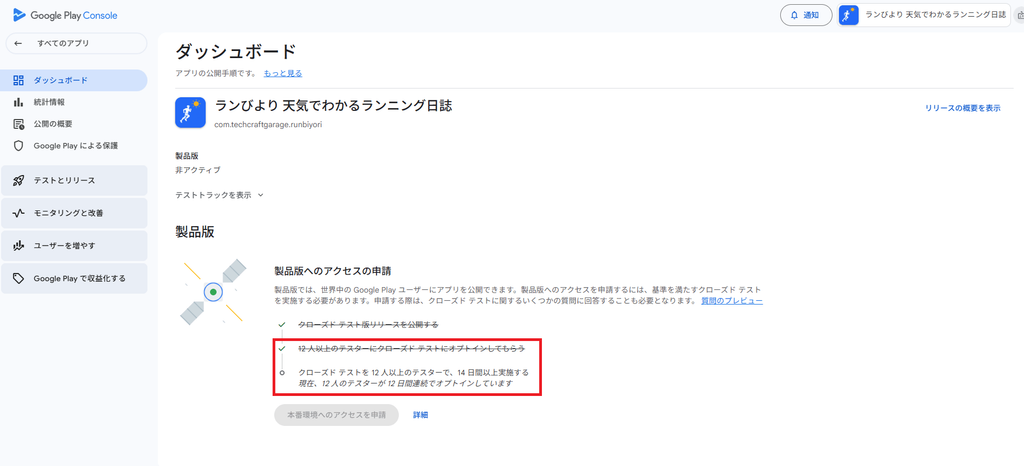Open Google Play による保護 menu item
This screenshot has width=1024, height=466.
coord(74,146)
